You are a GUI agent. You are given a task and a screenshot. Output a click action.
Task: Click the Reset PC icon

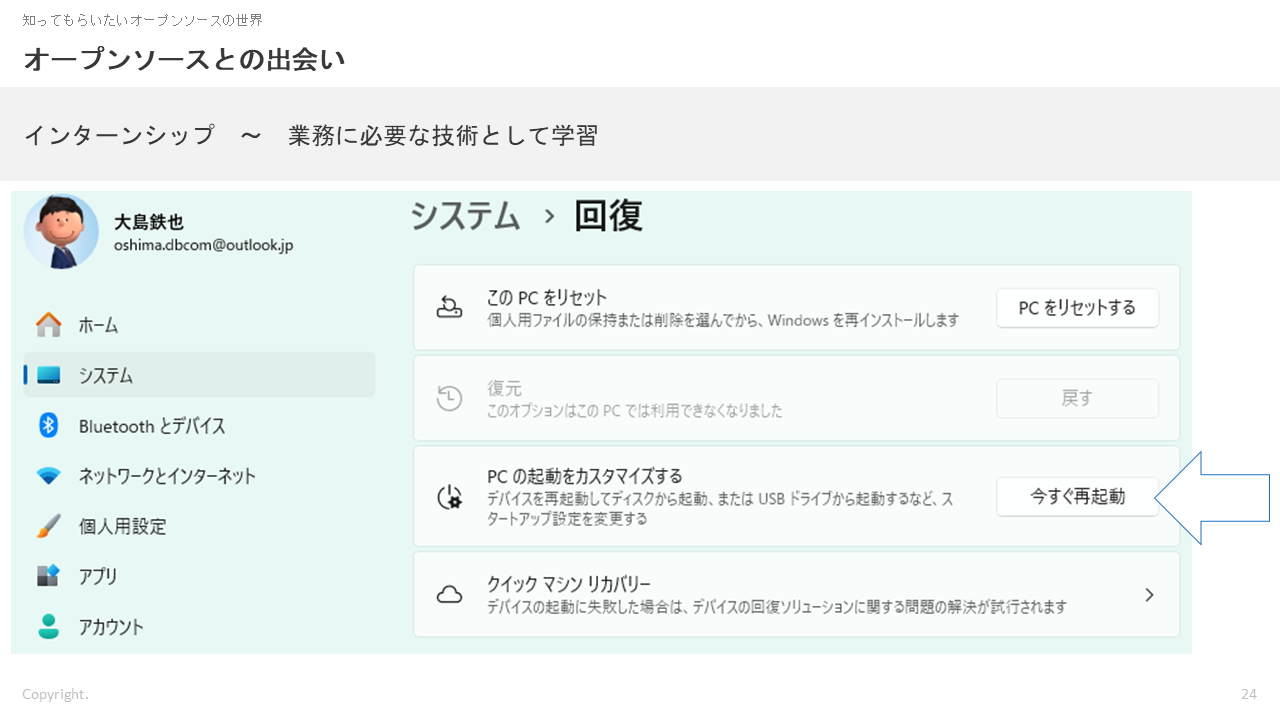click(x=450, y=307)
